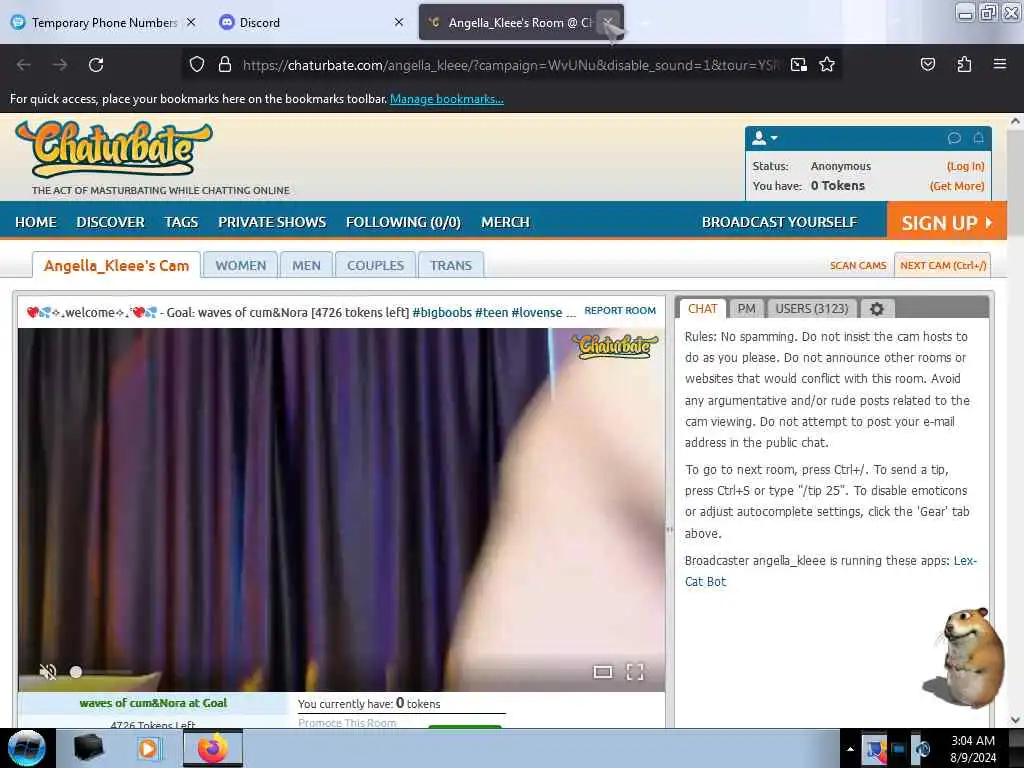Click the browser address bar URL
Image resolution: width=1024 pixels, height=768 pixels.
click(509, 65)
